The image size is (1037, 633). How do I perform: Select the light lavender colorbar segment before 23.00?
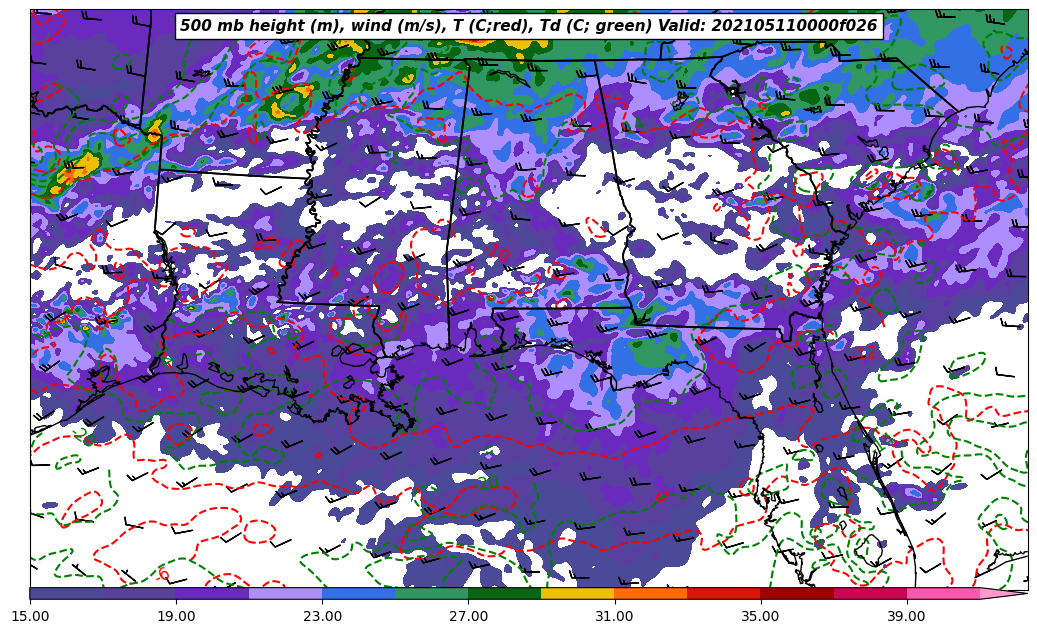click(x=286, y=593)
